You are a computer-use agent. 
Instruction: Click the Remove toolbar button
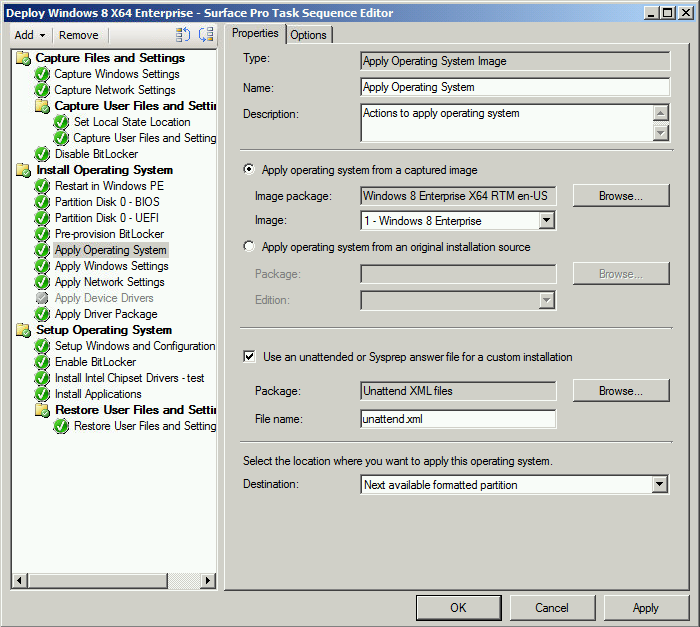tap(79, 35)
